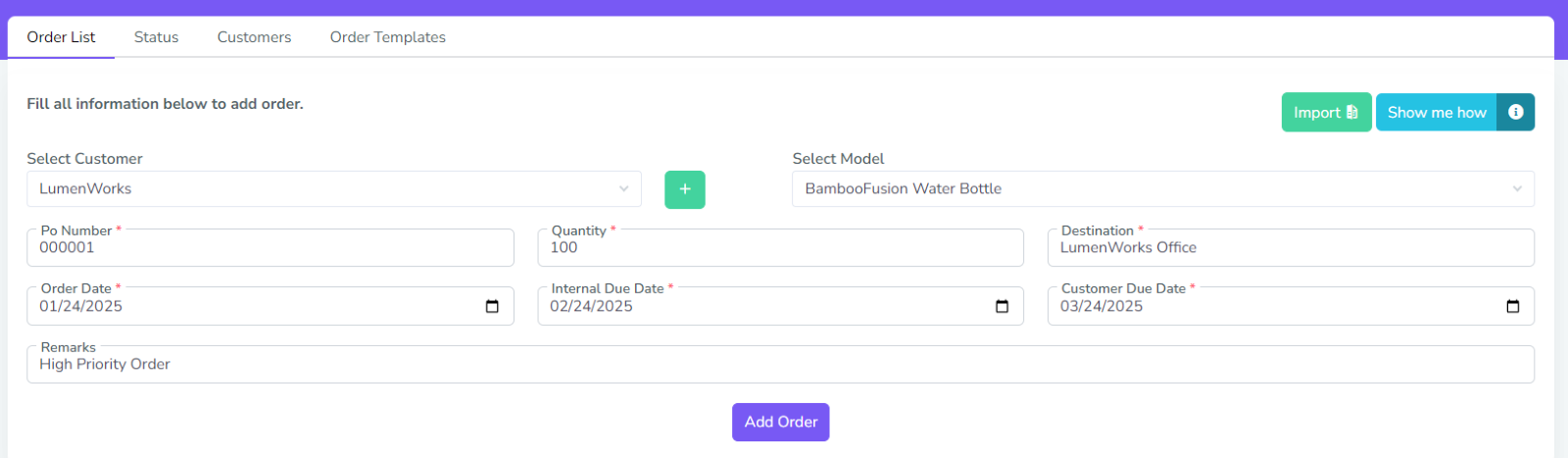1568x458 pixels.
Task: Click the Order Date value 01/24/2025
Action: [81, 307]
